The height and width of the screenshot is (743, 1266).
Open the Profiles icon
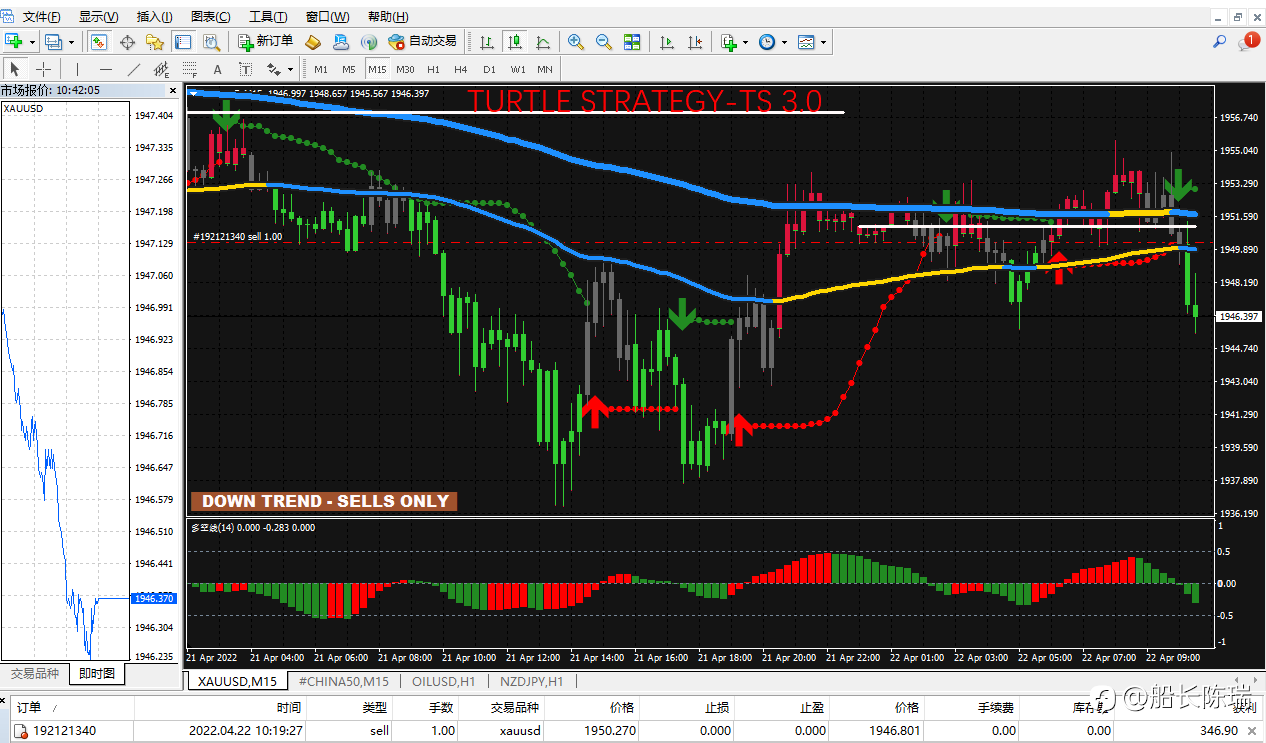(x=52, y=41)
